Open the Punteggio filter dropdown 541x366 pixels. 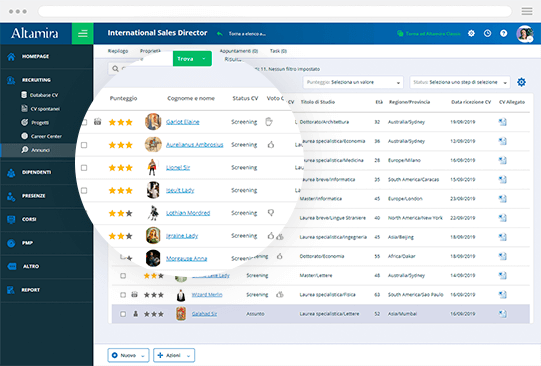click(x=353, y=82)
